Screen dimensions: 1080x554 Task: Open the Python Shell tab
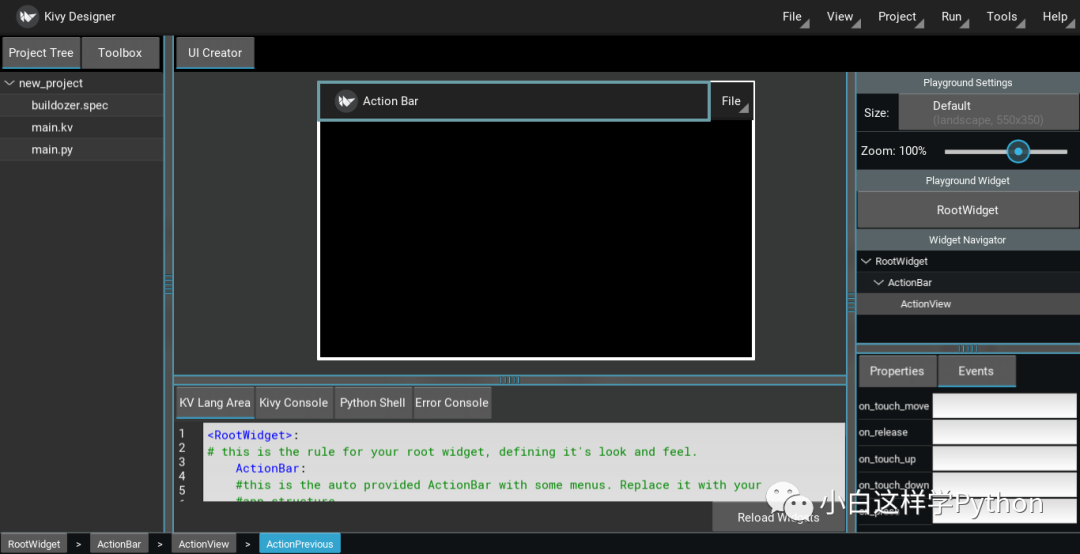pos(373,403)
